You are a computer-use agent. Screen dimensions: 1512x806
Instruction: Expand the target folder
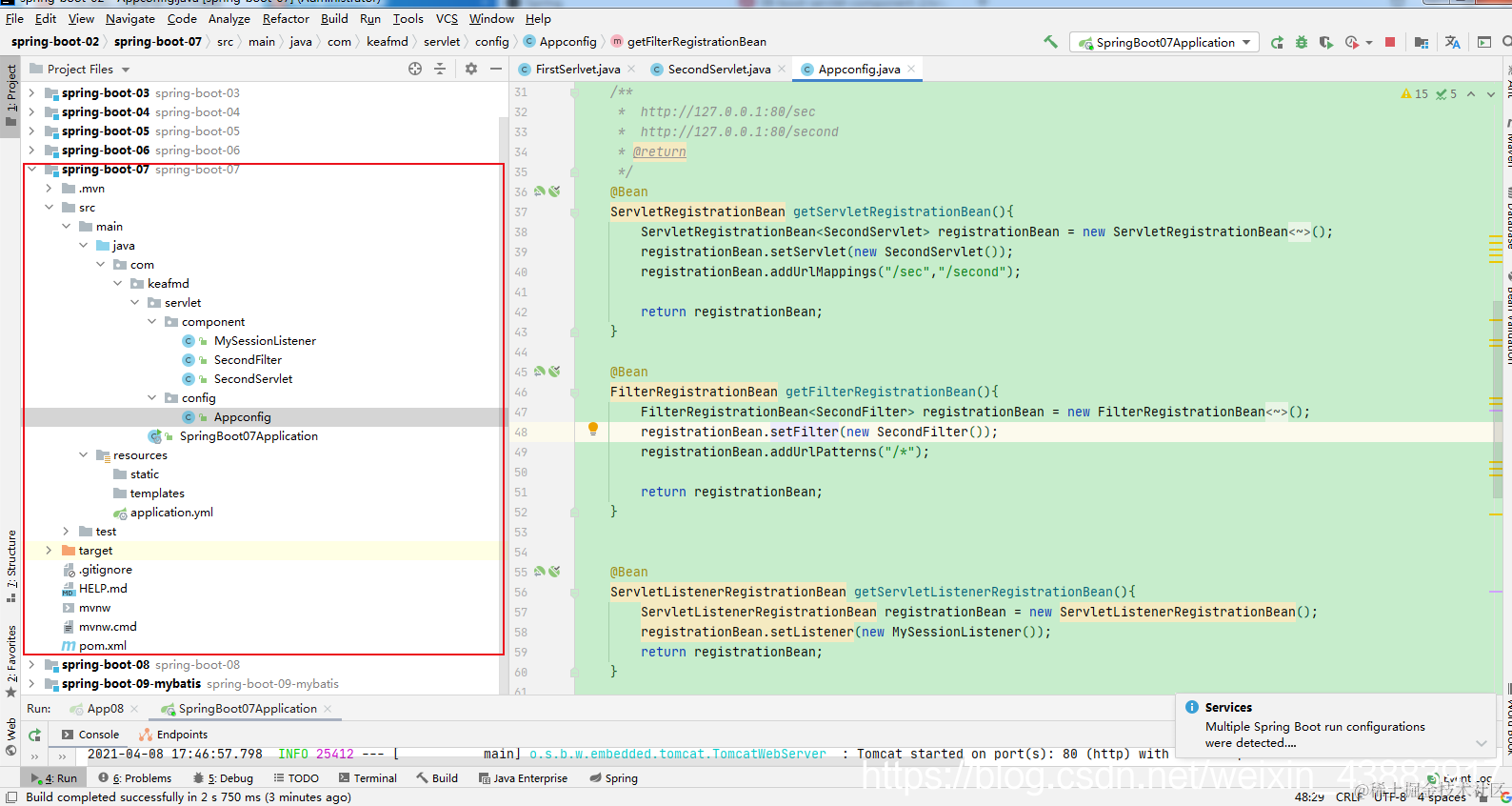click(50, 551)
